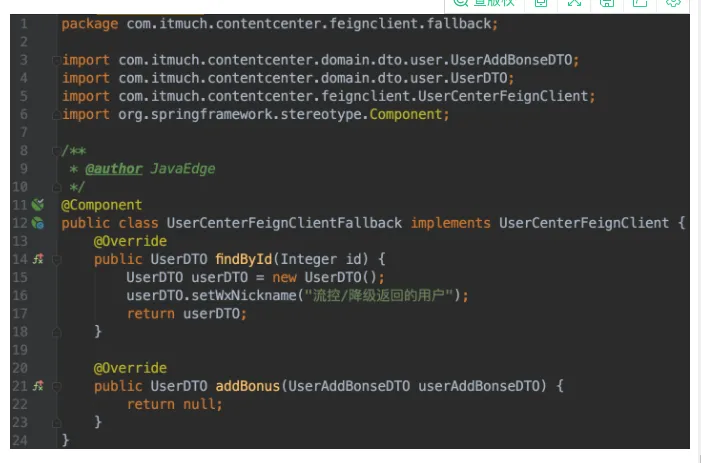Click the @Override annotation on line 20
This screenshot has width=701, height=463.
click(130, 368)
